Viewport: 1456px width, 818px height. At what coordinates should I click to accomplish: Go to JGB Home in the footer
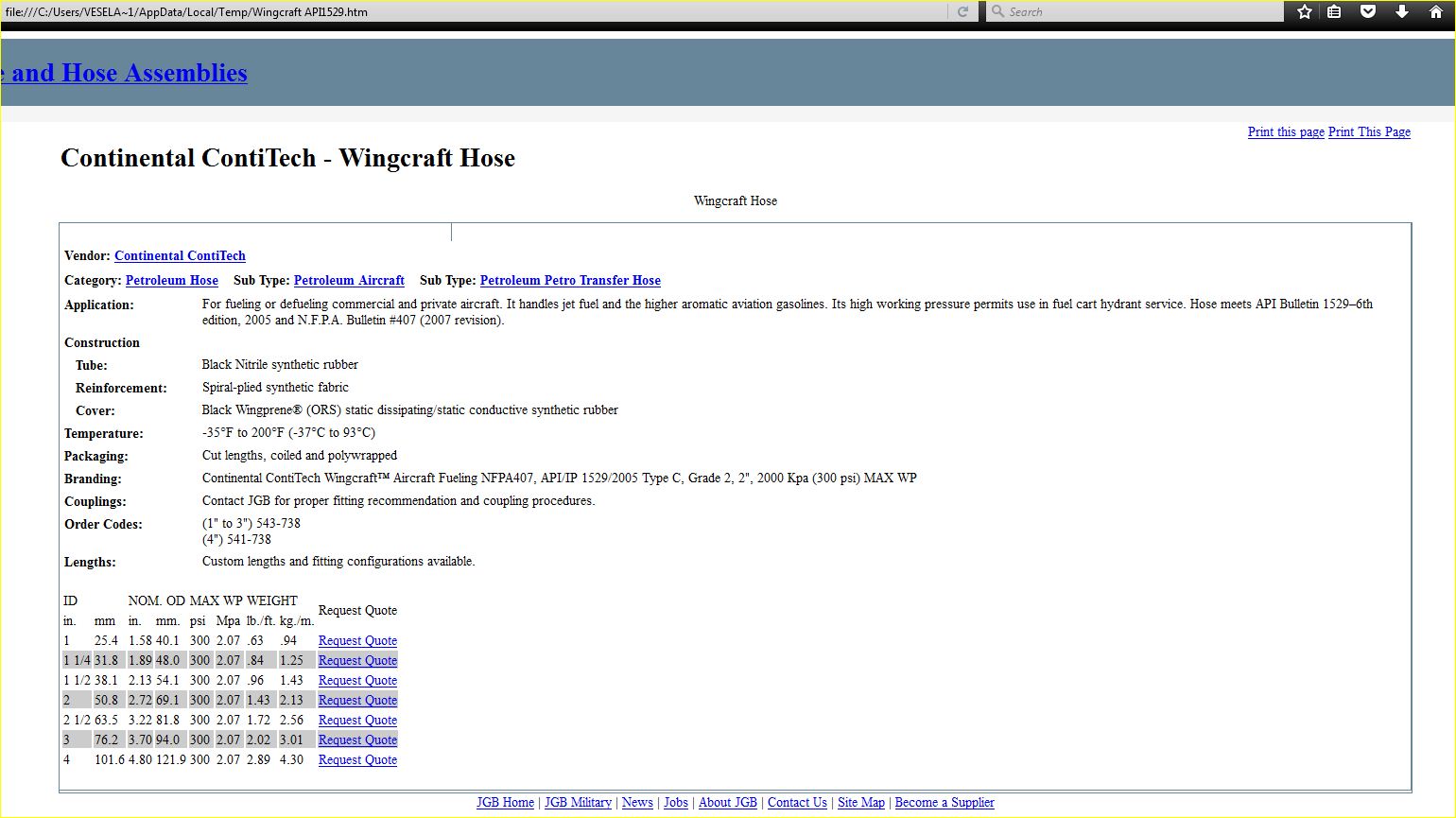tap(505, 803)
